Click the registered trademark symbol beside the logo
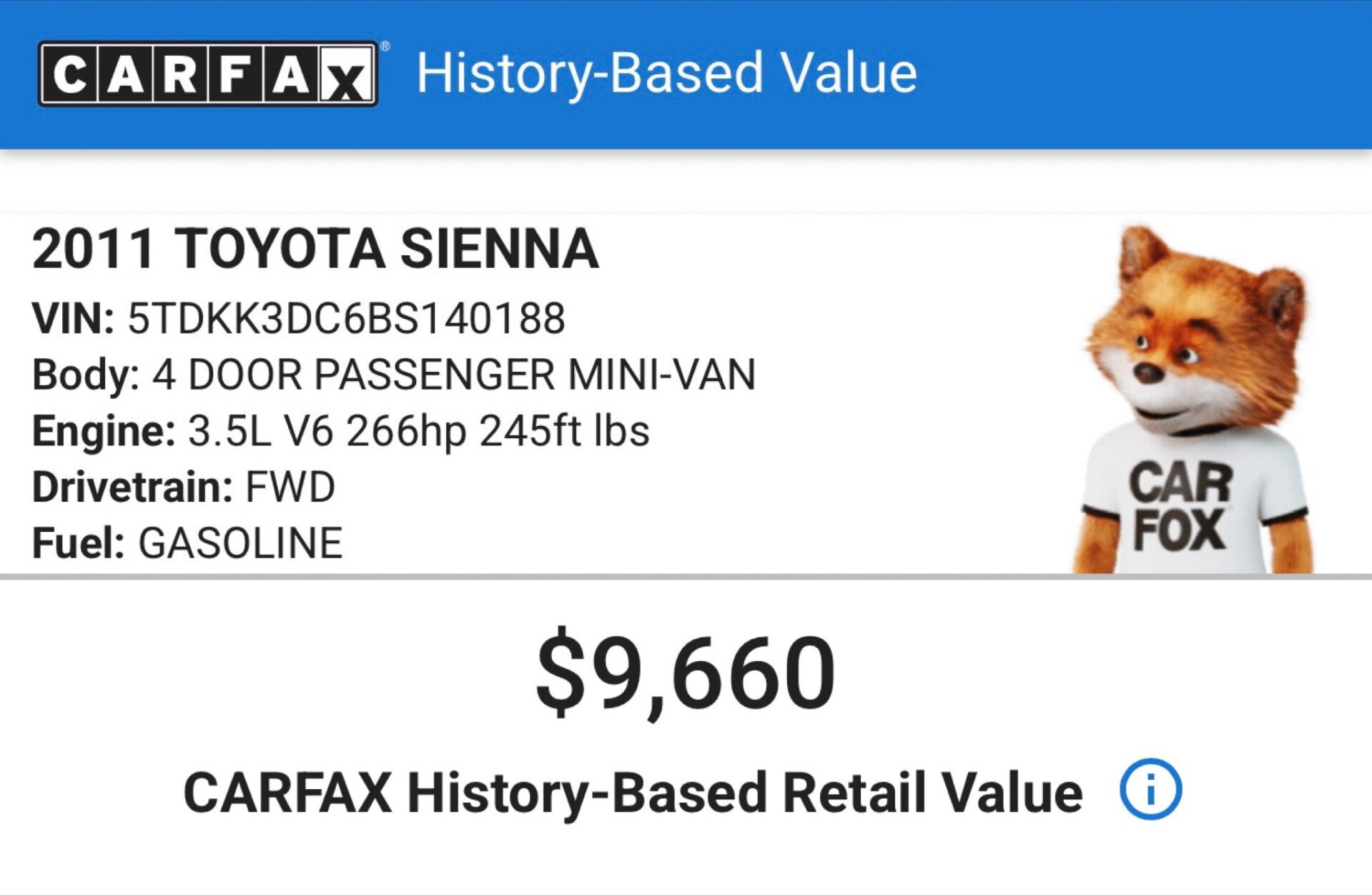 point(385,47)
